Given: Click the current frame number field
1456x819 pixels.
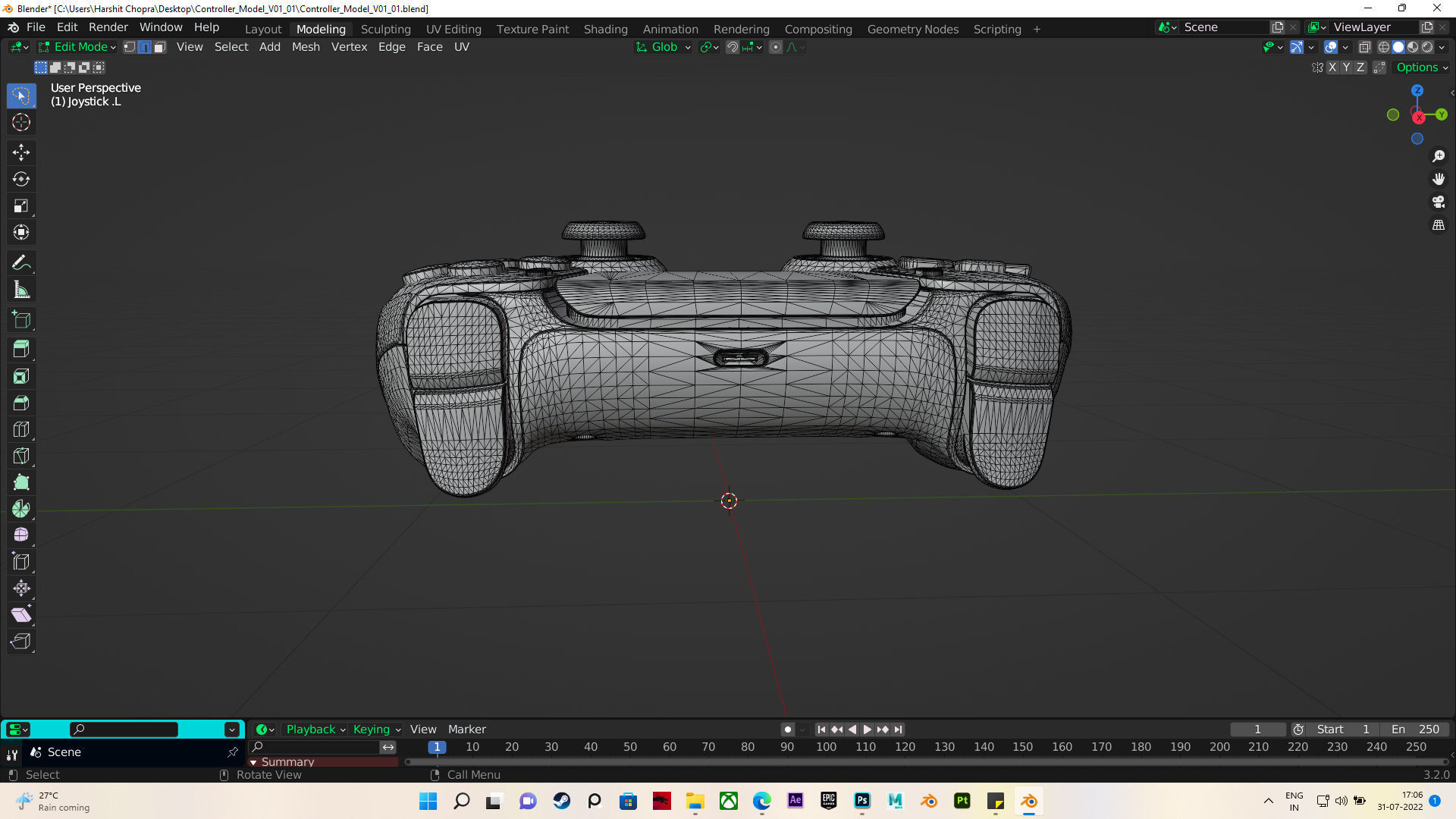Looking at the screenshot, I should click(x=1257, y=730).
